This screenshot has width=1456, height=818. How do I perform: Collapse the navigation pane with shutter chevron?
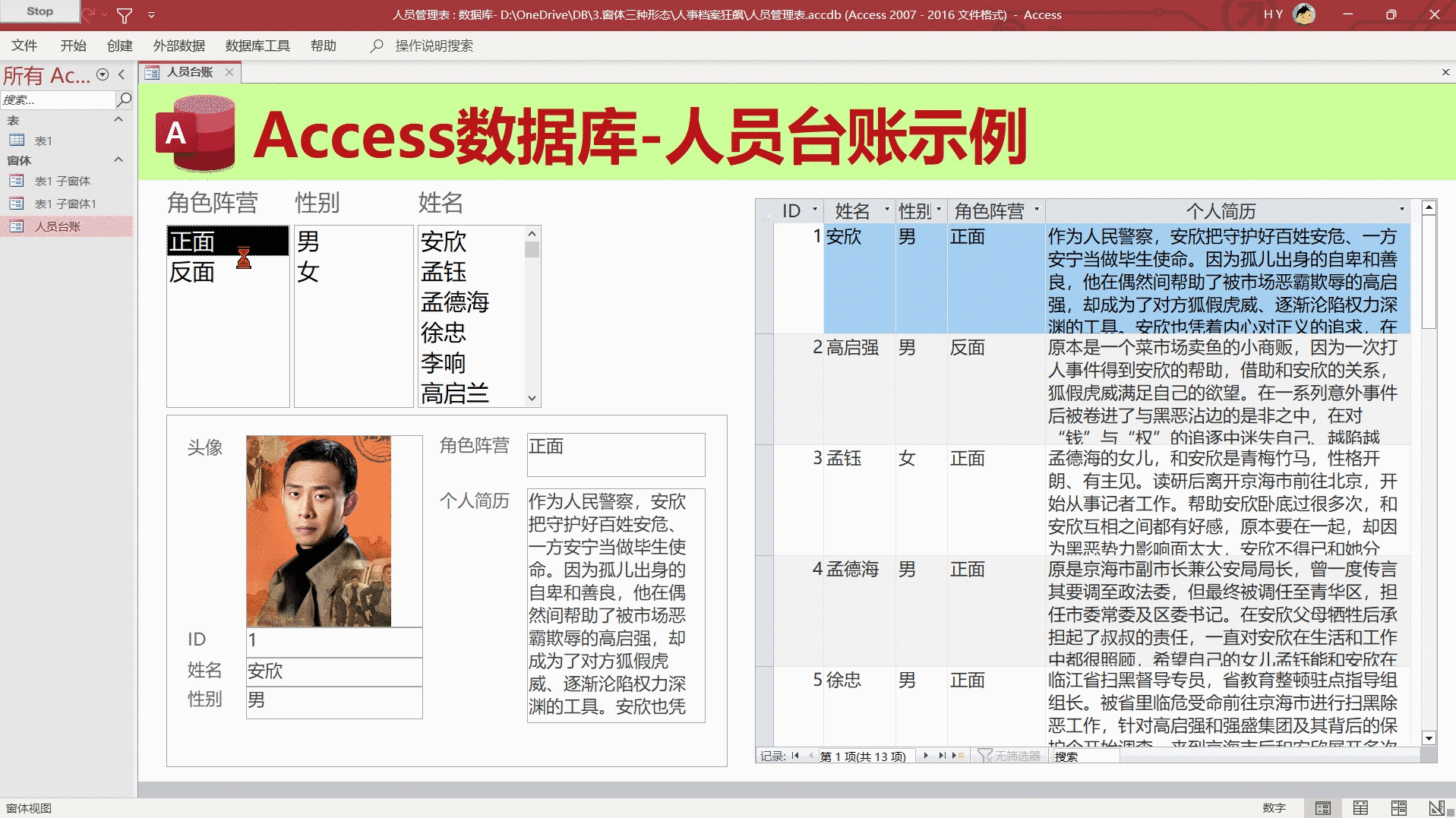tap(122, 74)
